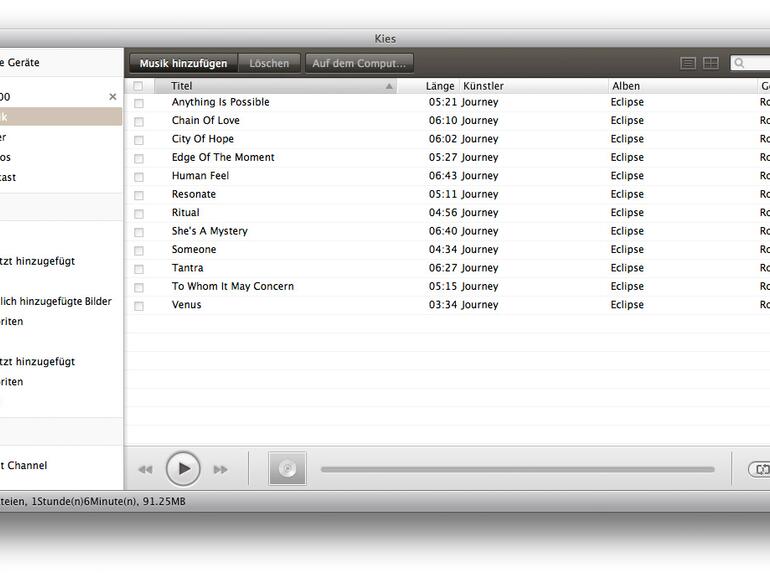
Task: Switch to grid album view
Action: (x=711, y=63)
